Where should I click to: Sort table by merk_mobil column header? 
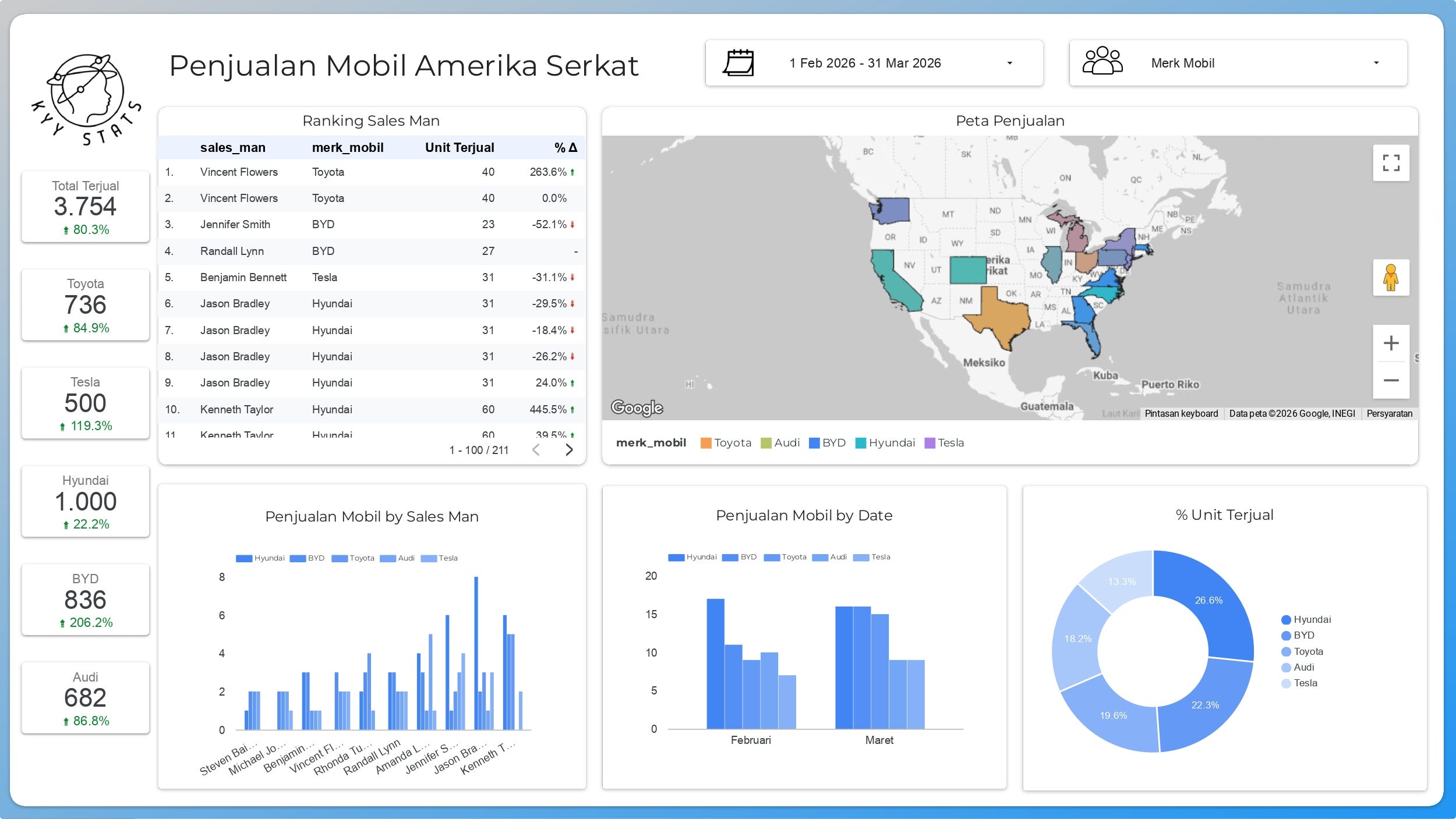(348, 148)
